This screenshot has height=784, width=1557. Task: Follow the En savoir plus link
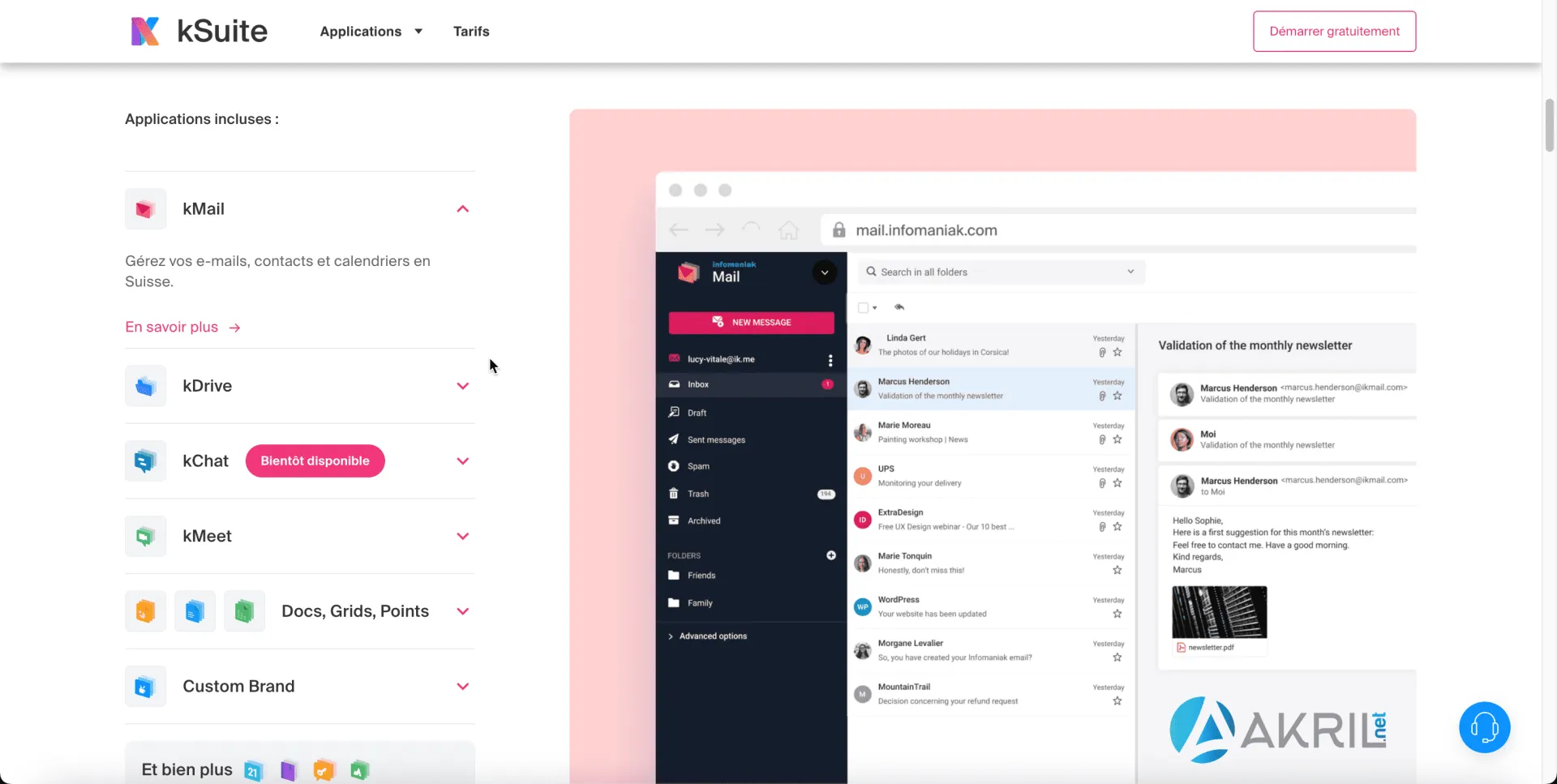pos(182,328)
